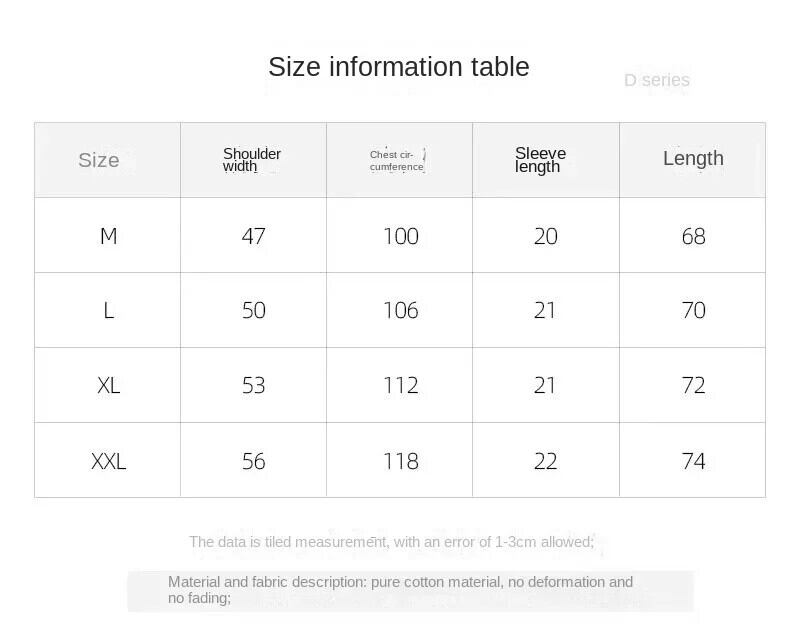
Task: Click the XL size row label
Action: tap(108, 385)
